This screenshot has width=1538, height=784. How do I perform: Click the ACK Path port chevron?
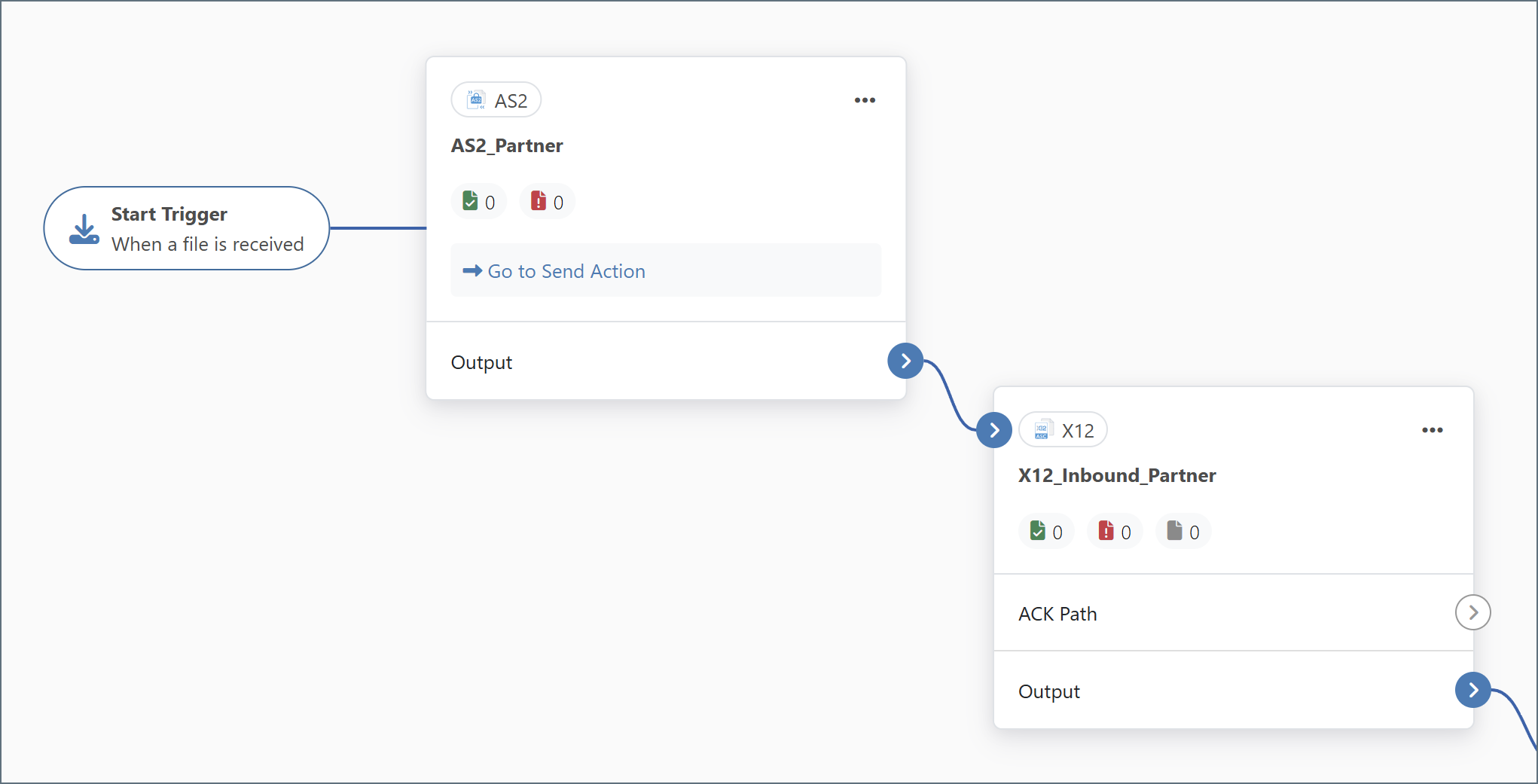click(x=1472, y=613)
